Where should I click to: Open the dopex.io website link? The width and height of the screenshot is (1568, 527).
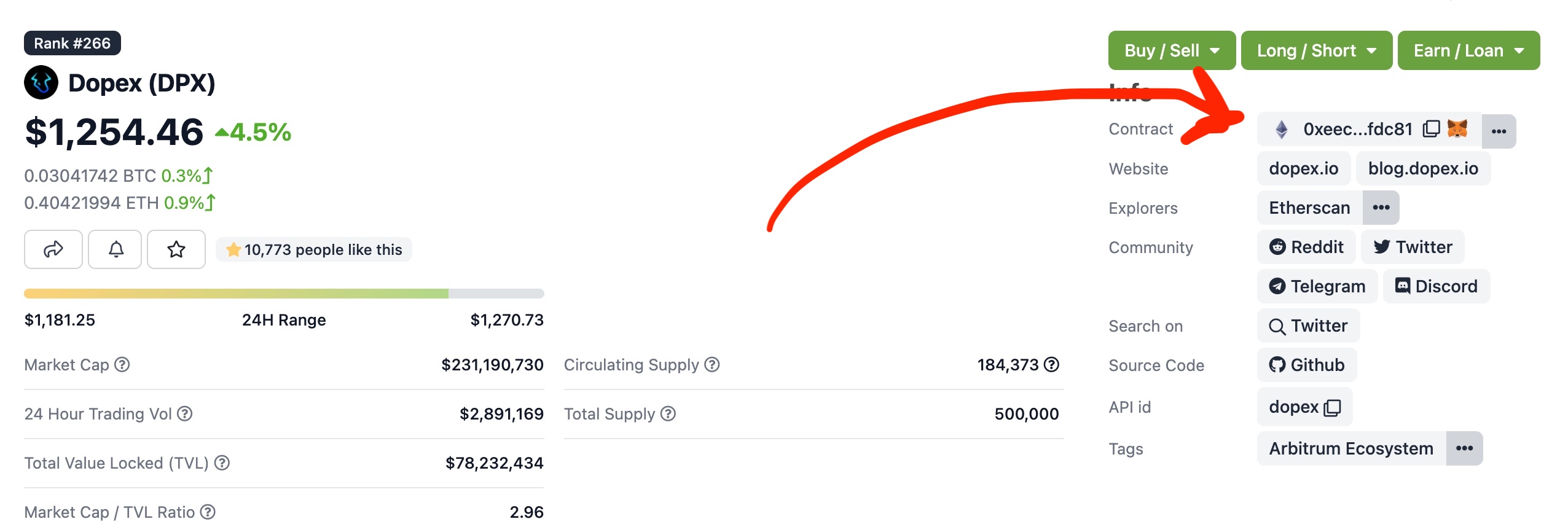click(x=1303, y=168)
